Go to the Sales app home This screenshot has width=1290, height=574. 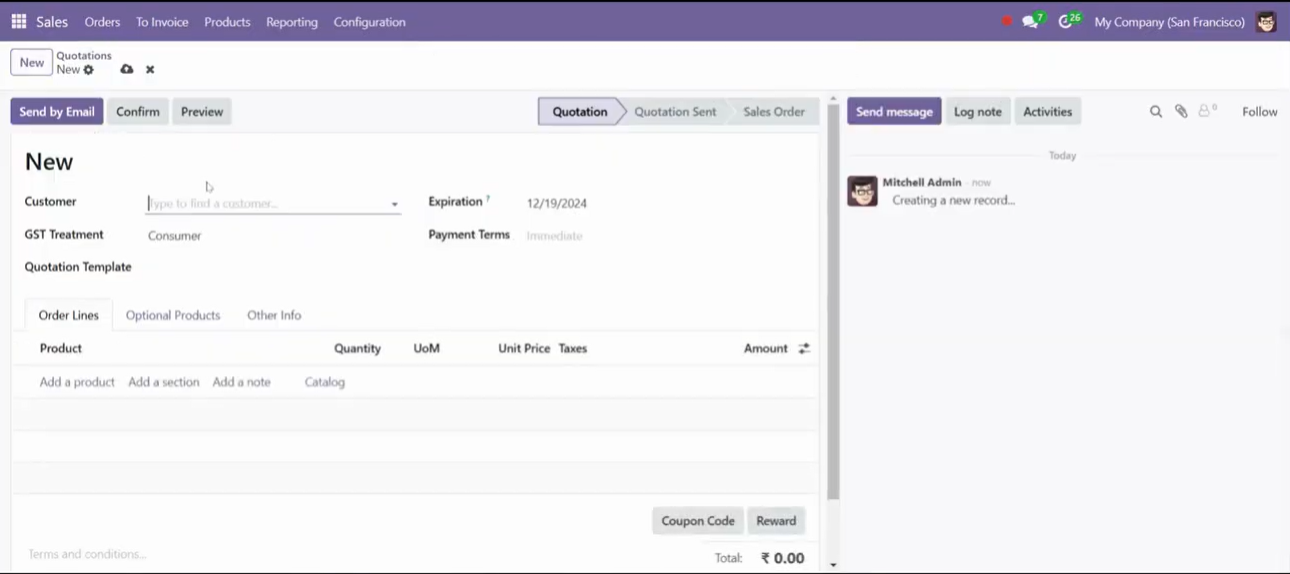(x=52, y=21)
